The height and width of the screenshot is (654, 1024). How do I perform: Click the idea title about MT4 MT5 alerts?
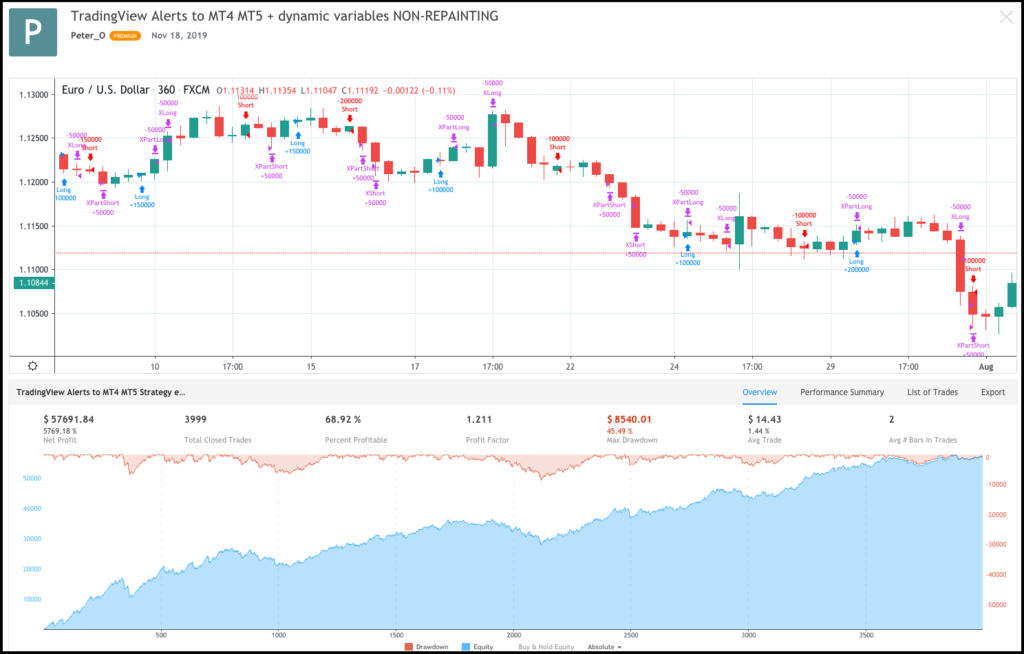[284, 16]
